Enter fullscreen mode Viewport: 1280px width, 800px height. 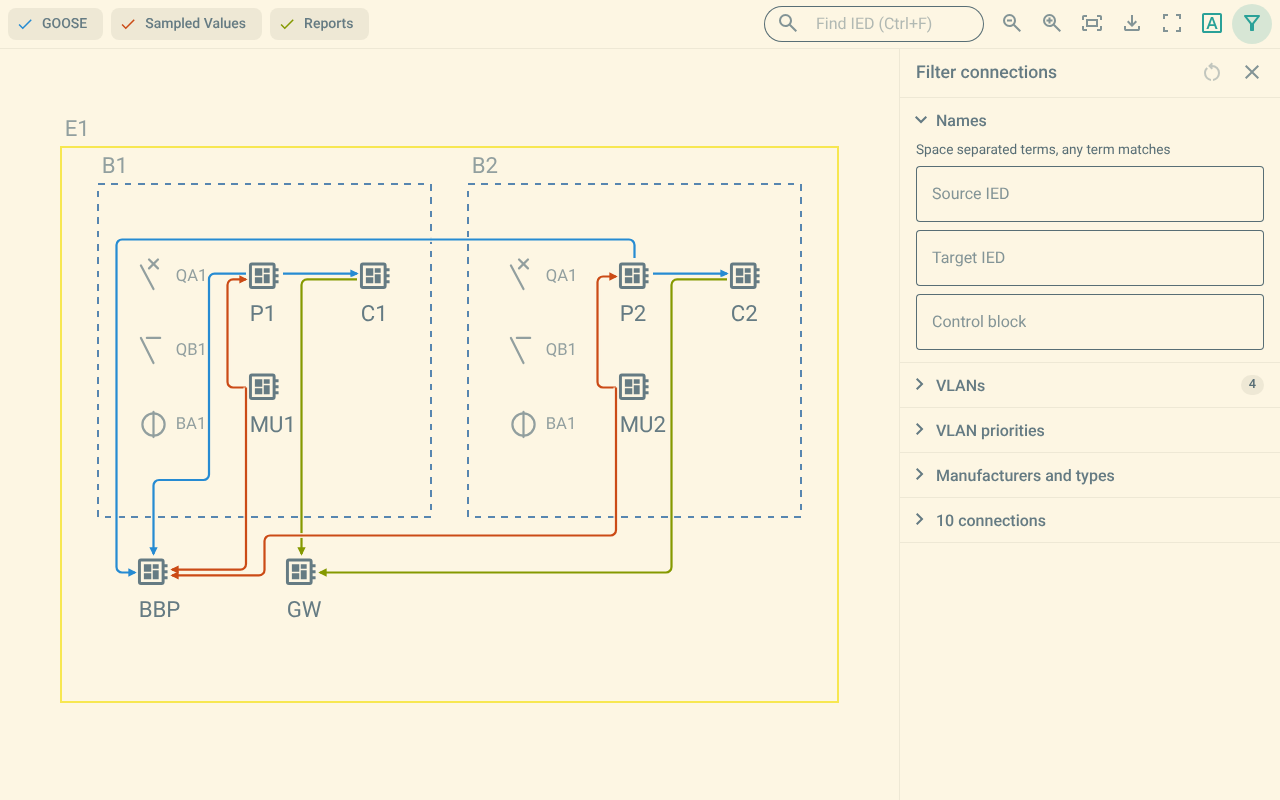click(1172, 24)
